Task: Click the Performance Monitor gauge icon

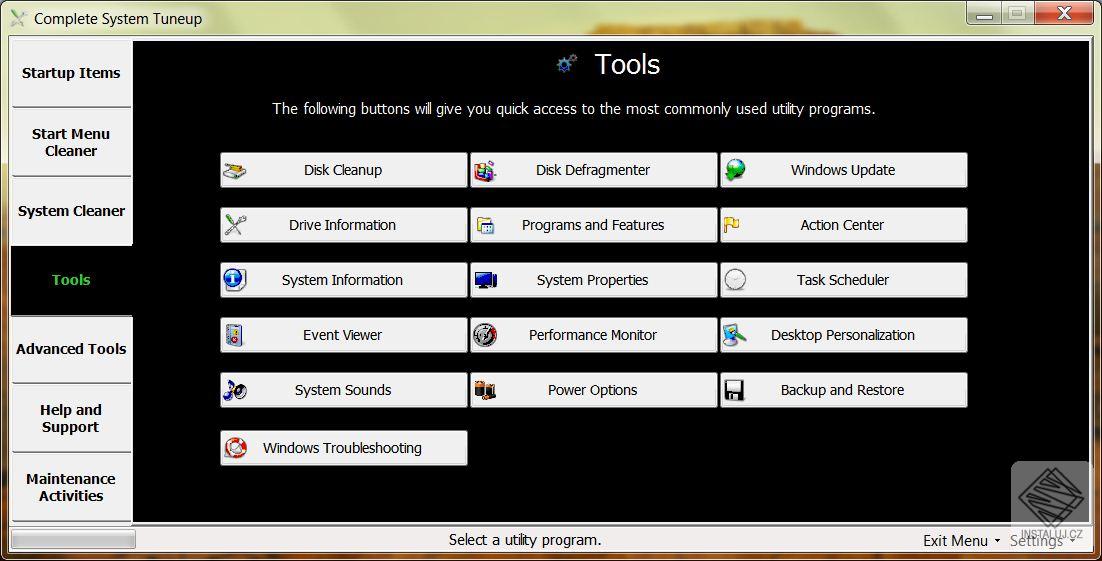Action: tap(485, 335)
